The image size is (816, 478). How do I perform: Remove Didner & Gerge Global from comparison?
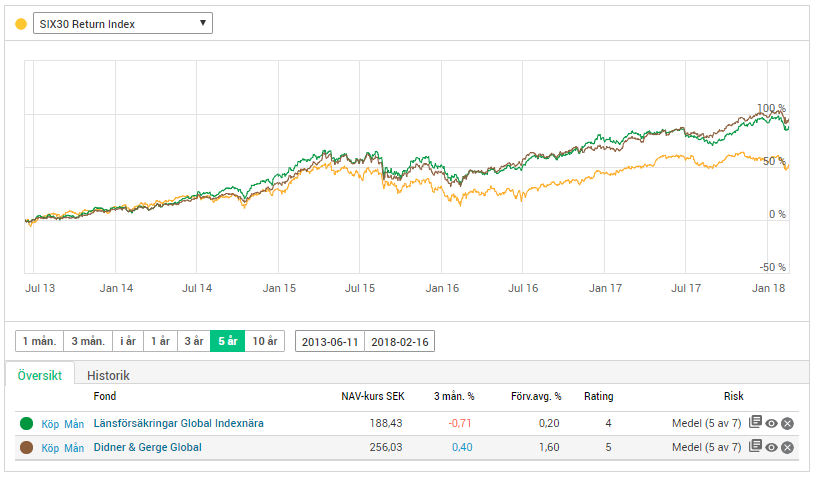pos(788,447)
